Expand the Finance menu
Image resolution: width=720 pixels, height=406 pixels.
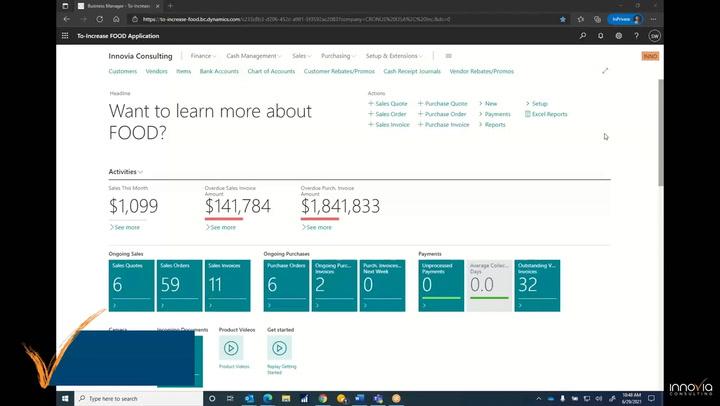point(204,56)
